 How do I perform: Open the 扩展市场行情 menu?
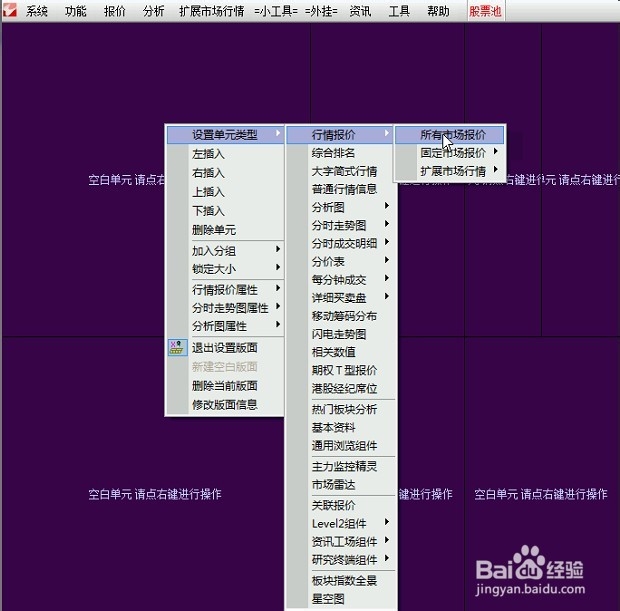pos(212,11)
